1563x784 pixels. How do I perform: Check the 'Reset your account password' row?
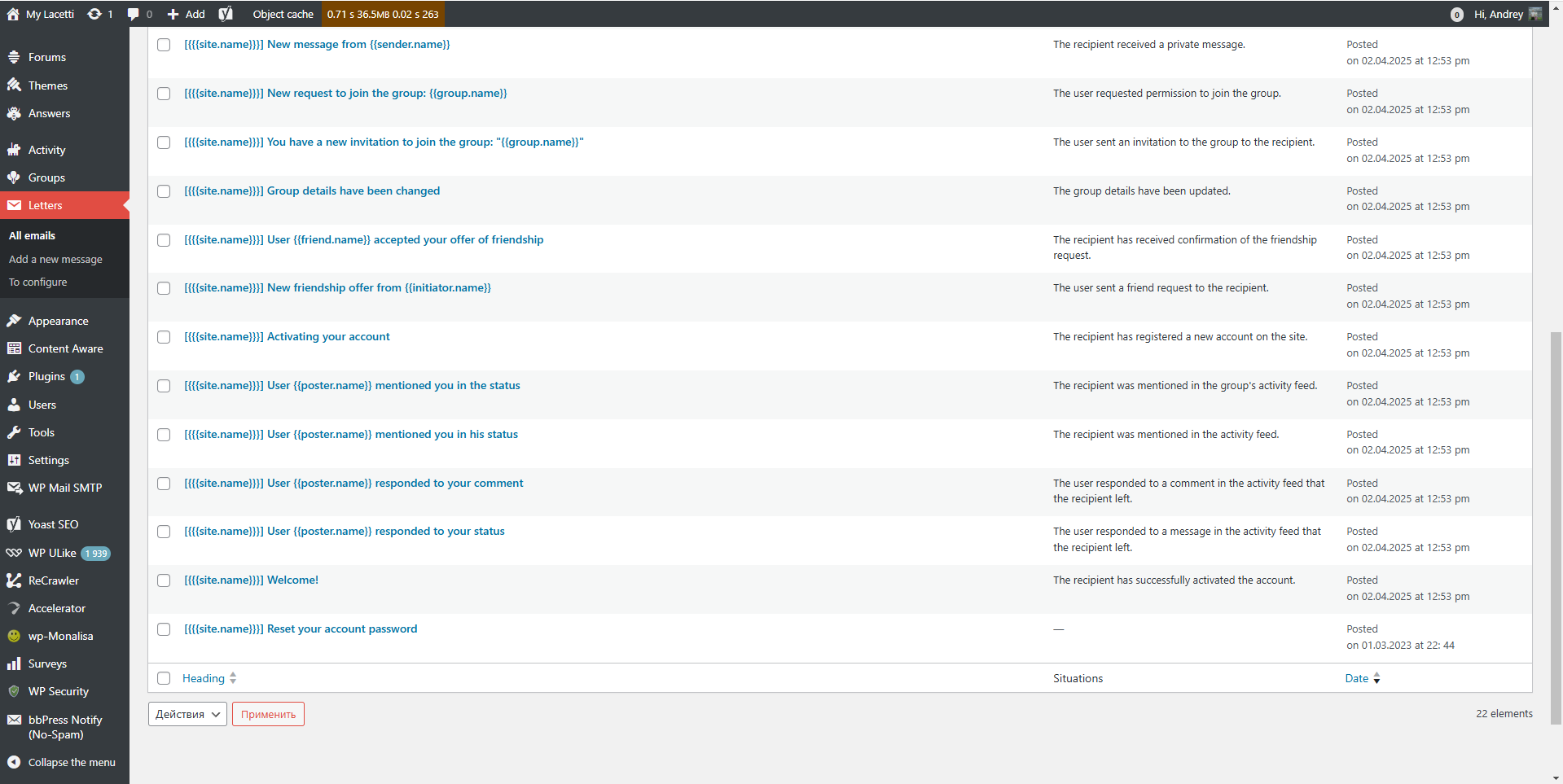pyautogui.click(x=164, y=629)
